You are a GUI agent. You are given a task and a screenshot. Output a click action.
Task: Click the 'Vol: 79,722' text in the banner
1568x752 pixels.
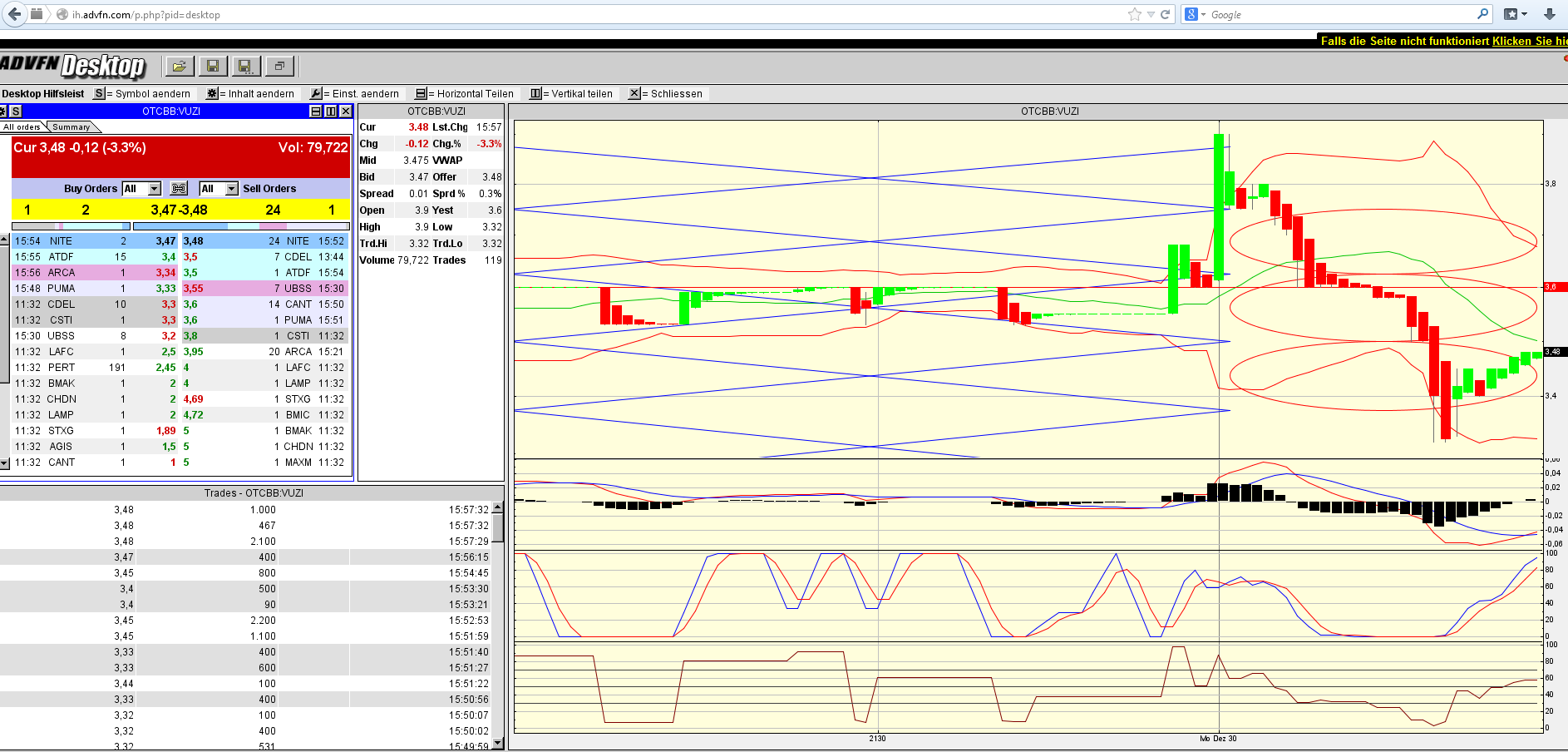[x=313, y=148]
